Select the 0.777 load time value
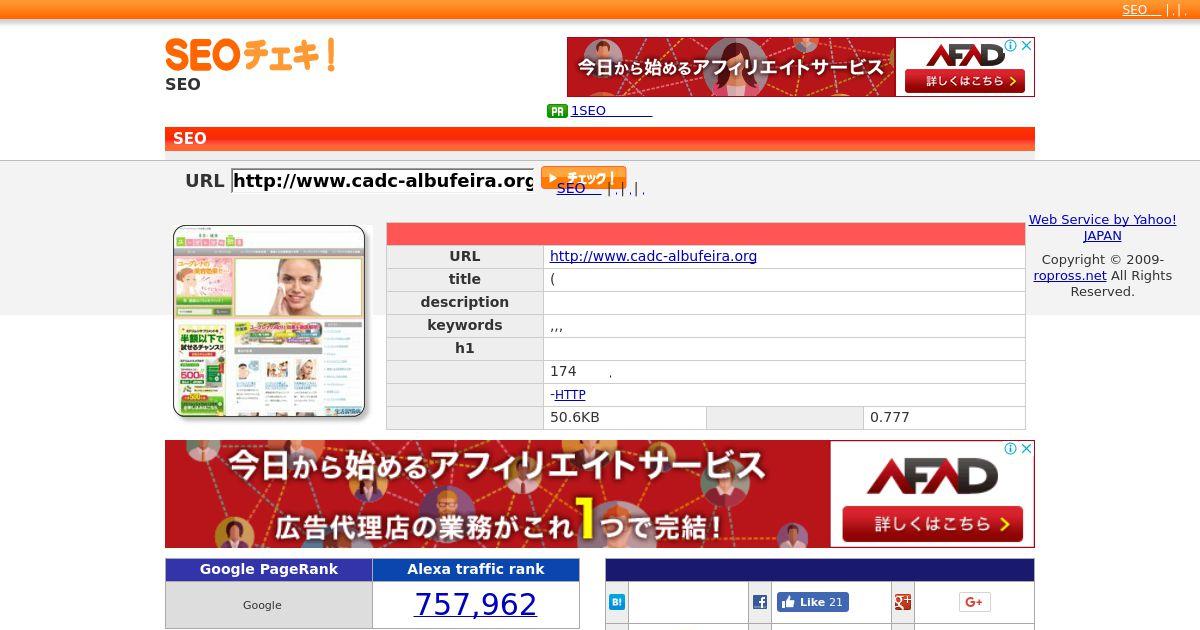 [x=890, y=418]
